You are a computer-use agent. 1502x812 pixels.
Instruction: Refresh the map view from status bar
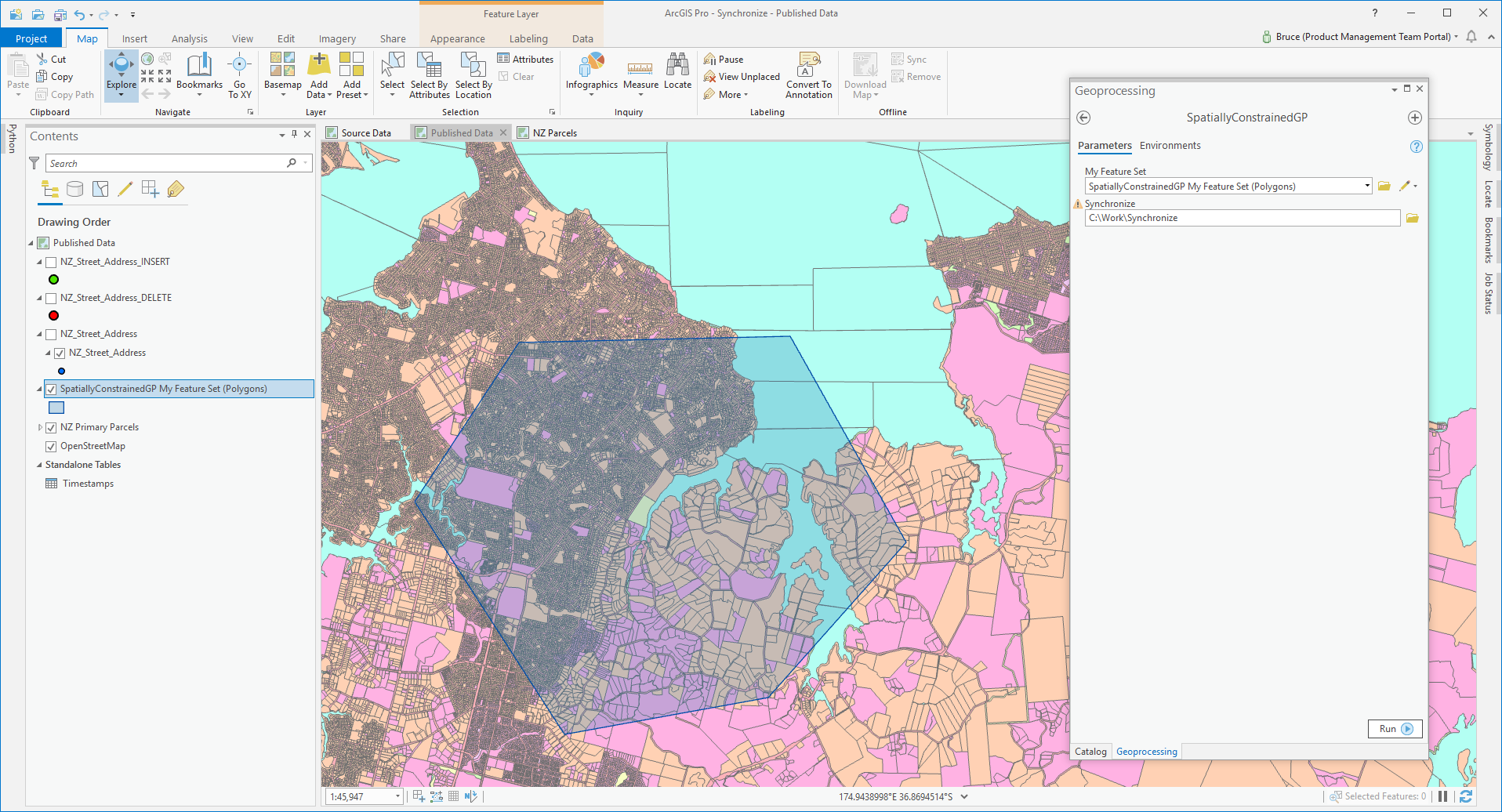(x=1466, y=796)
